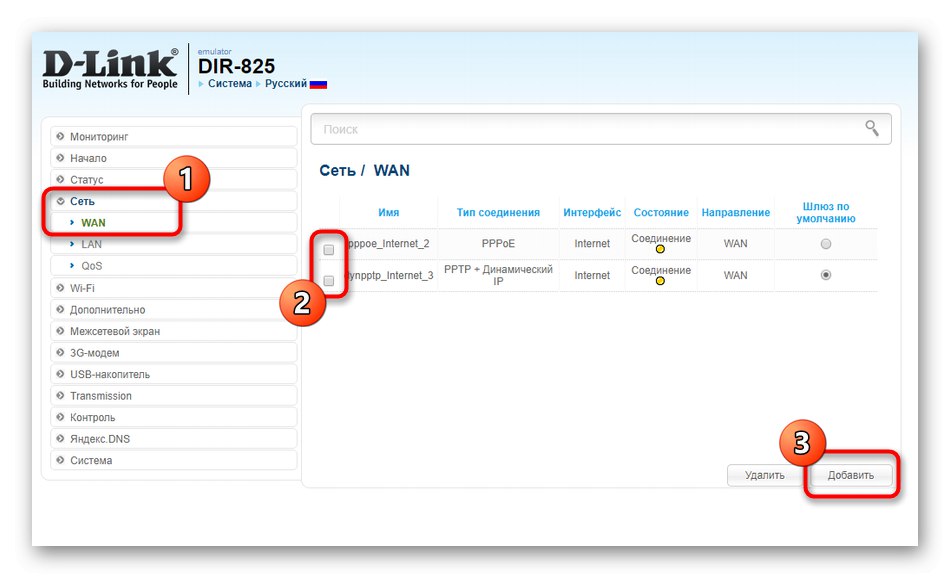950x578 pixels.
Task: Open the USB-накопитель menu section
Action: (x=174, y=374)
